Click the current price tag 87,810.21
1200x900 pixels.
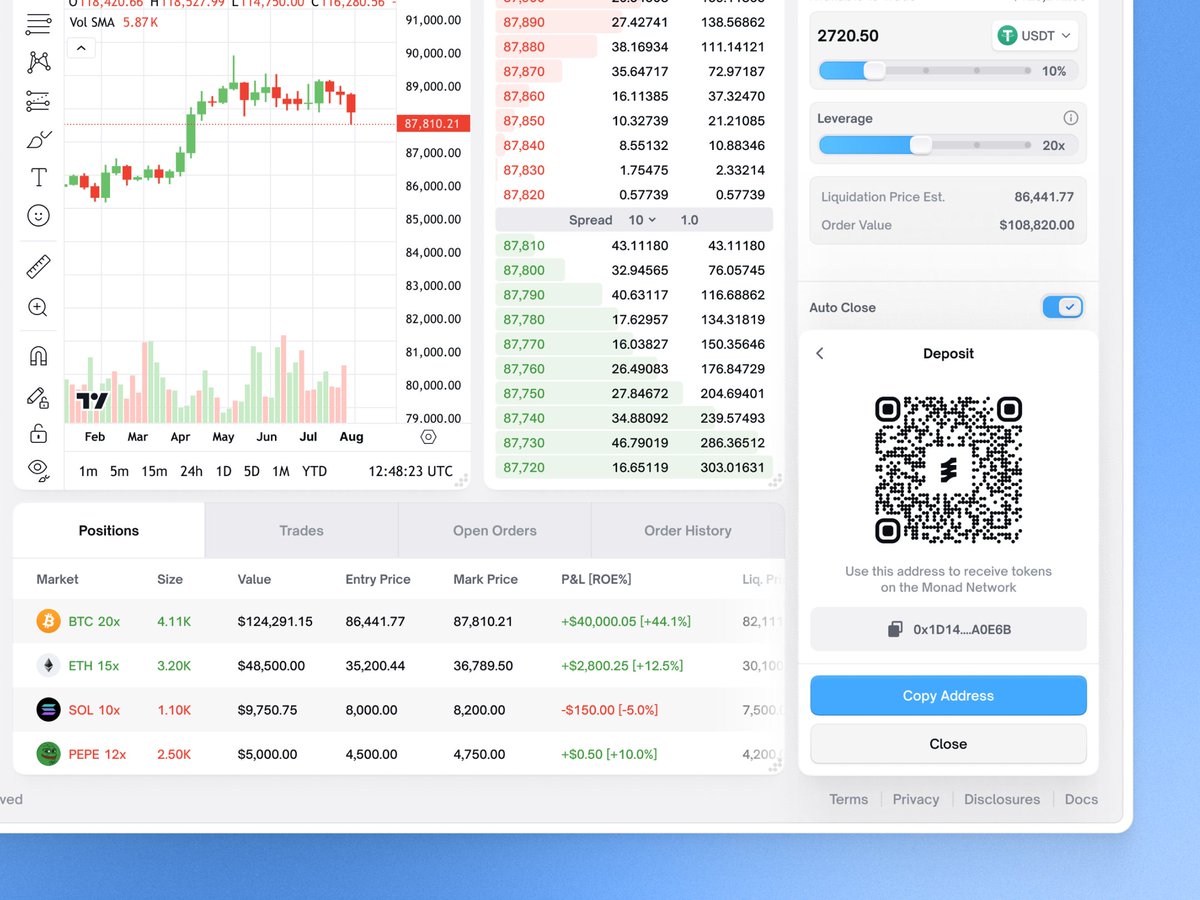pos(433,124)
